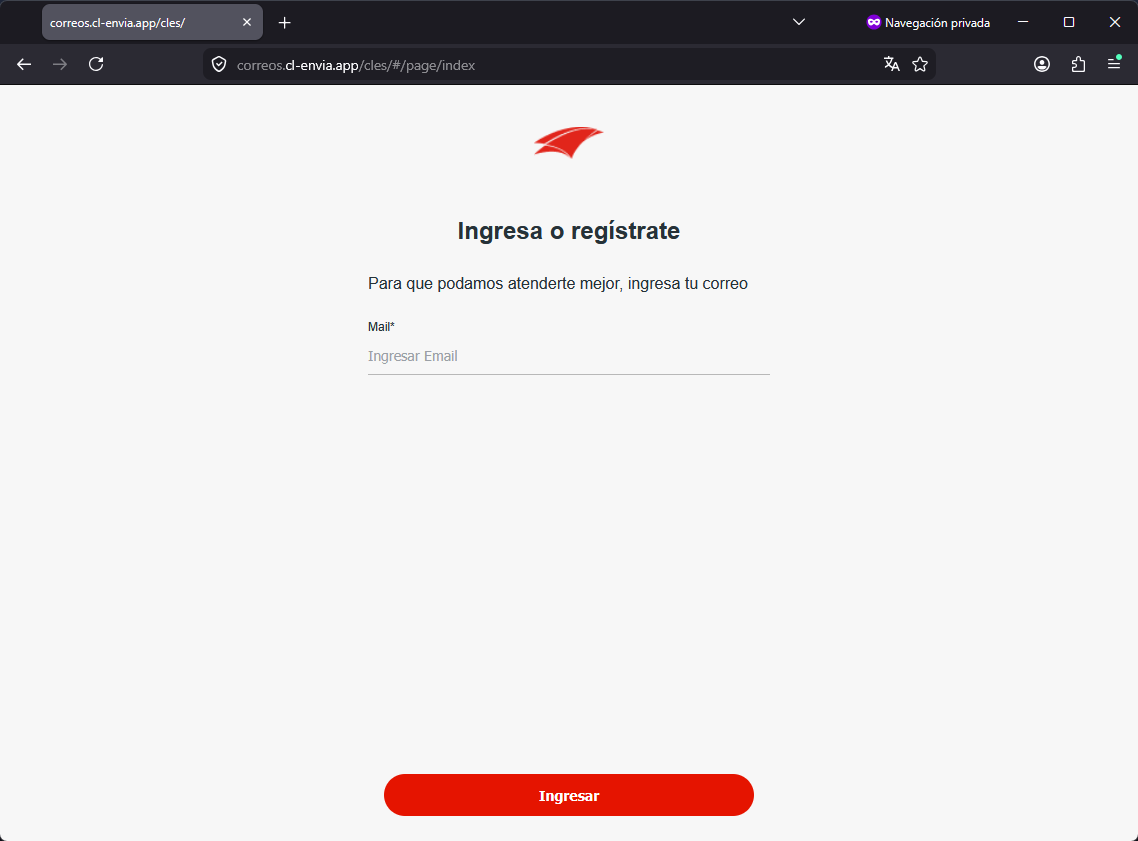
Task: Click the Navegación privada indicator
Action: tap(928, 22)
